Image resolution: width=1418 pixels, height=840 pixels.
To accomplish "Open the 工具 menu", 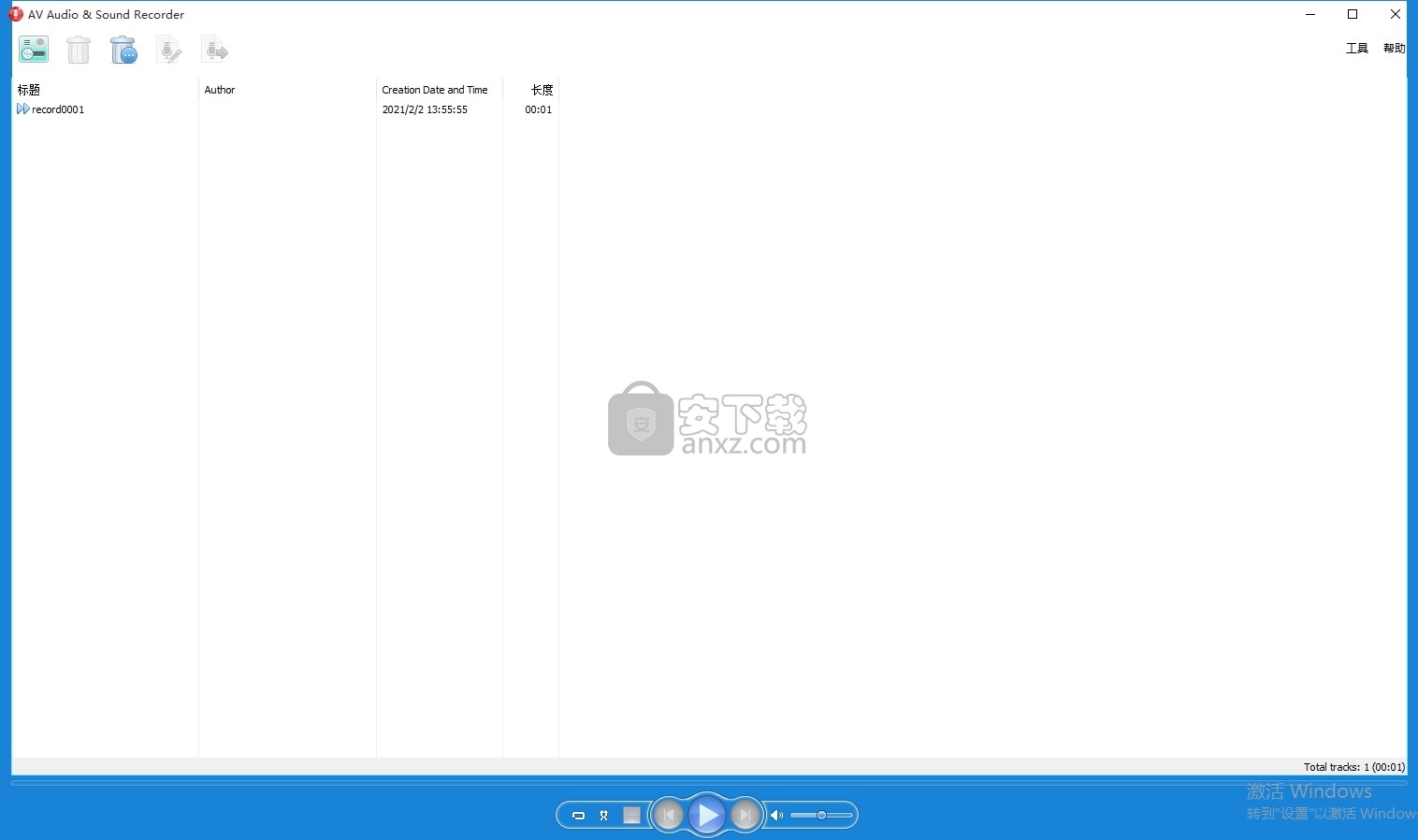I will [x=1357, y=49].
